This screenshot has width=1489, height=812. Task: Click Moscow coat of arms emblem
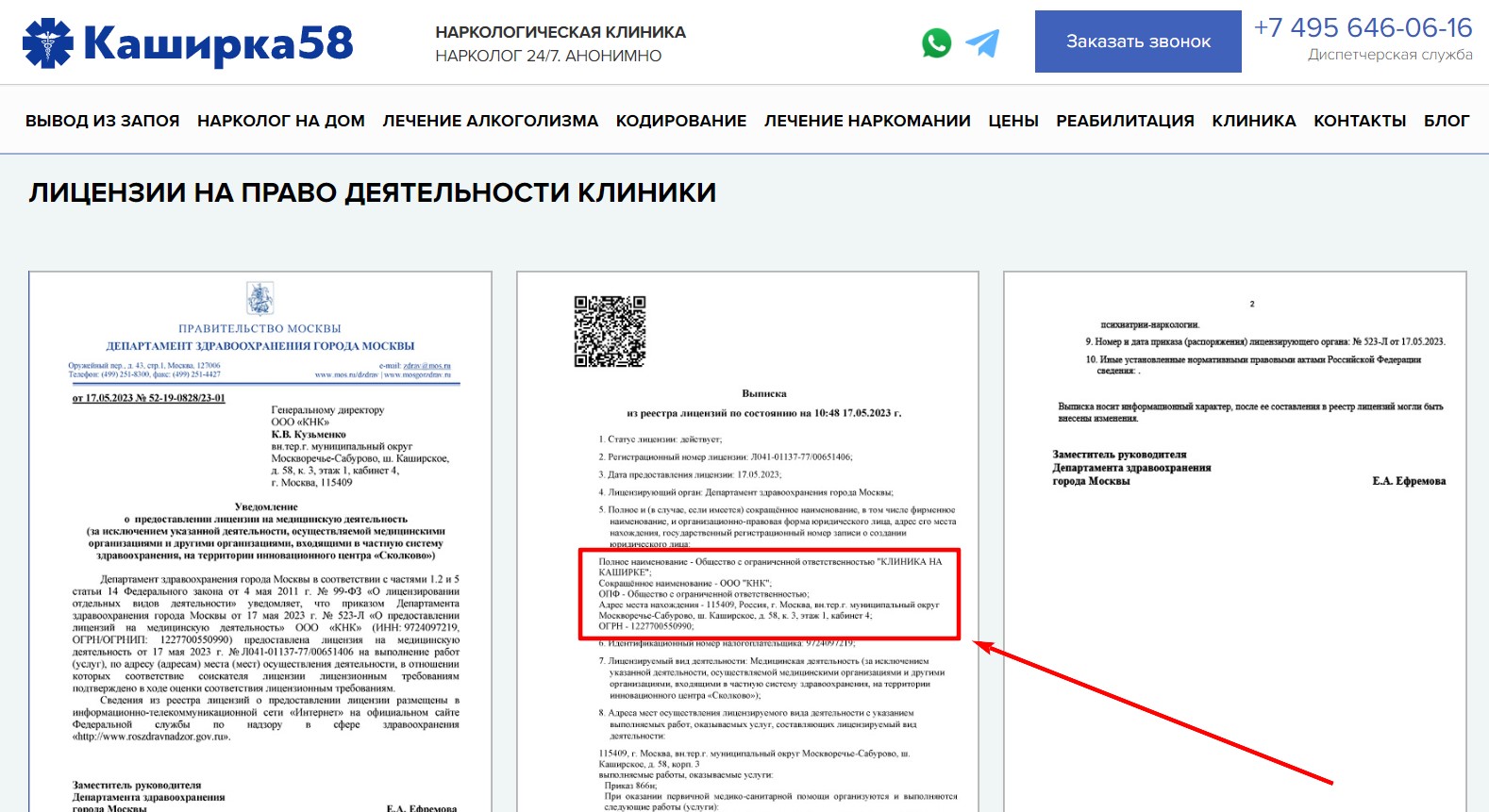(x=259, y=299)
